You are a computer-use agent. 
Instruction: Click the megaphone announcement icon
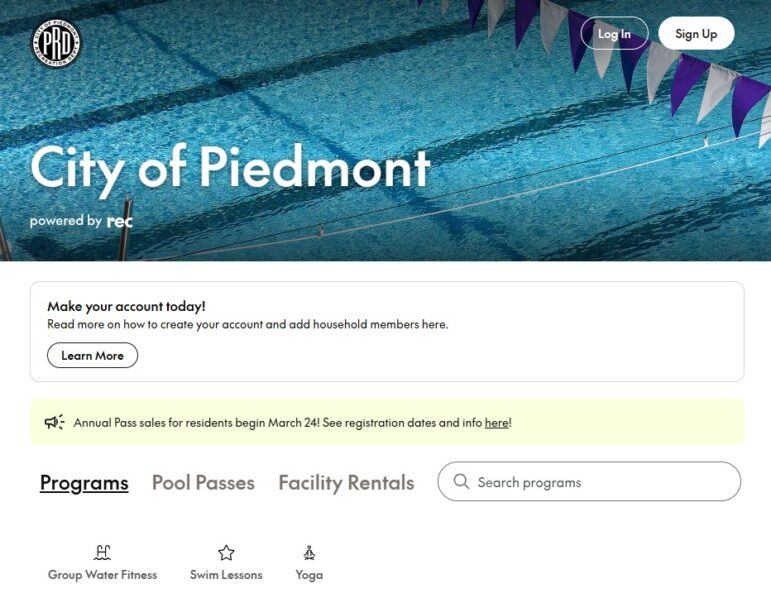[x=55, y=422]
